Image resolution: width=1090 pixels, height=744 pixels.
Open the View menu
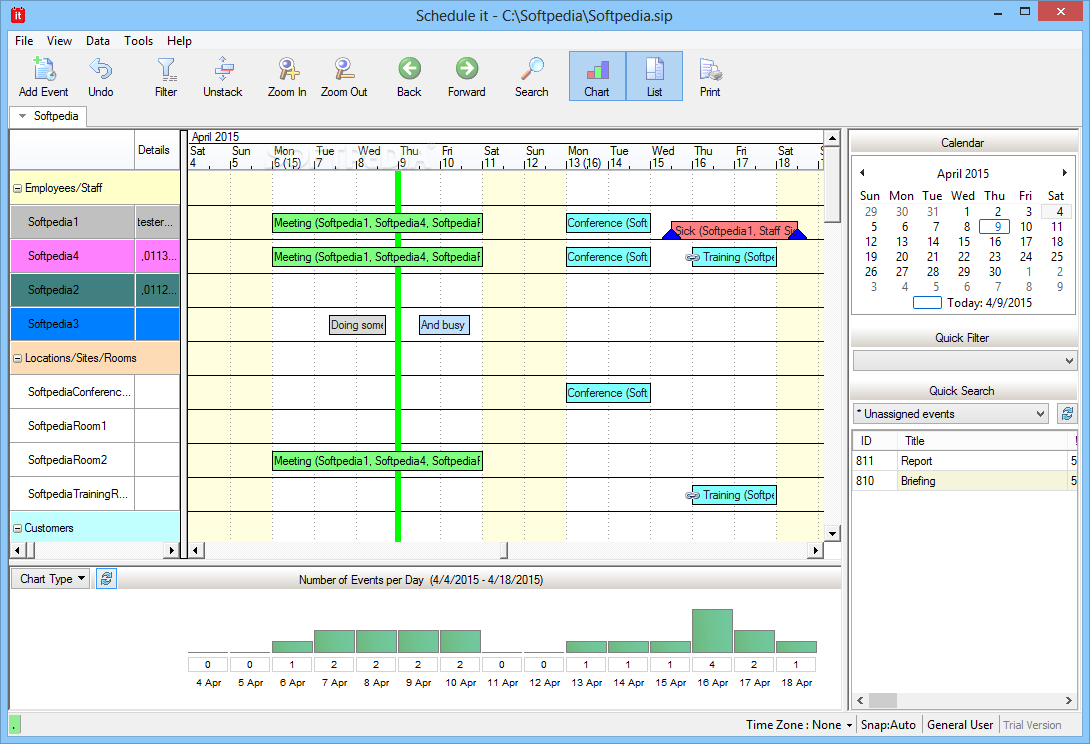59,41
